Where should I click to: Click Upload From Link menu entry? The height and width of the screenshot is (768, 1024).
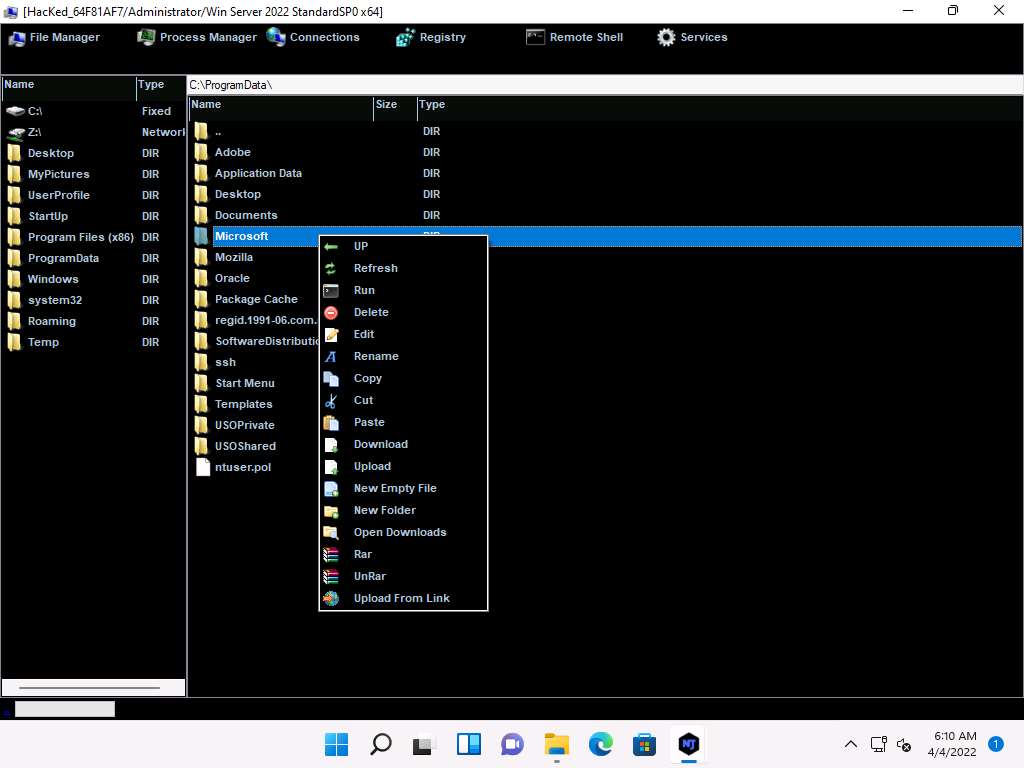pyautogui.click(x=401, y=598)
